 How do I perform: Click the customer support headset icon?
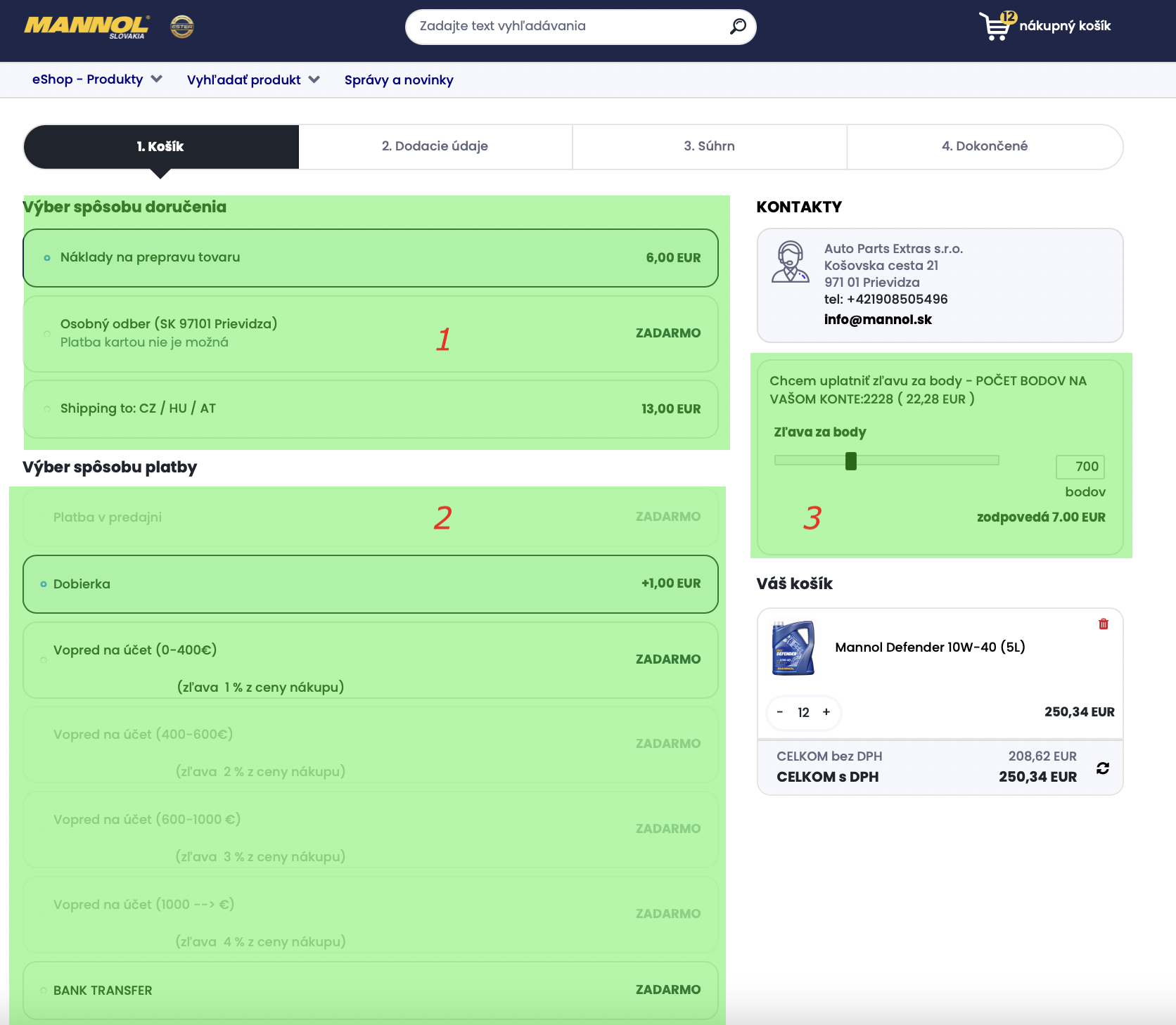pos(791,262)
